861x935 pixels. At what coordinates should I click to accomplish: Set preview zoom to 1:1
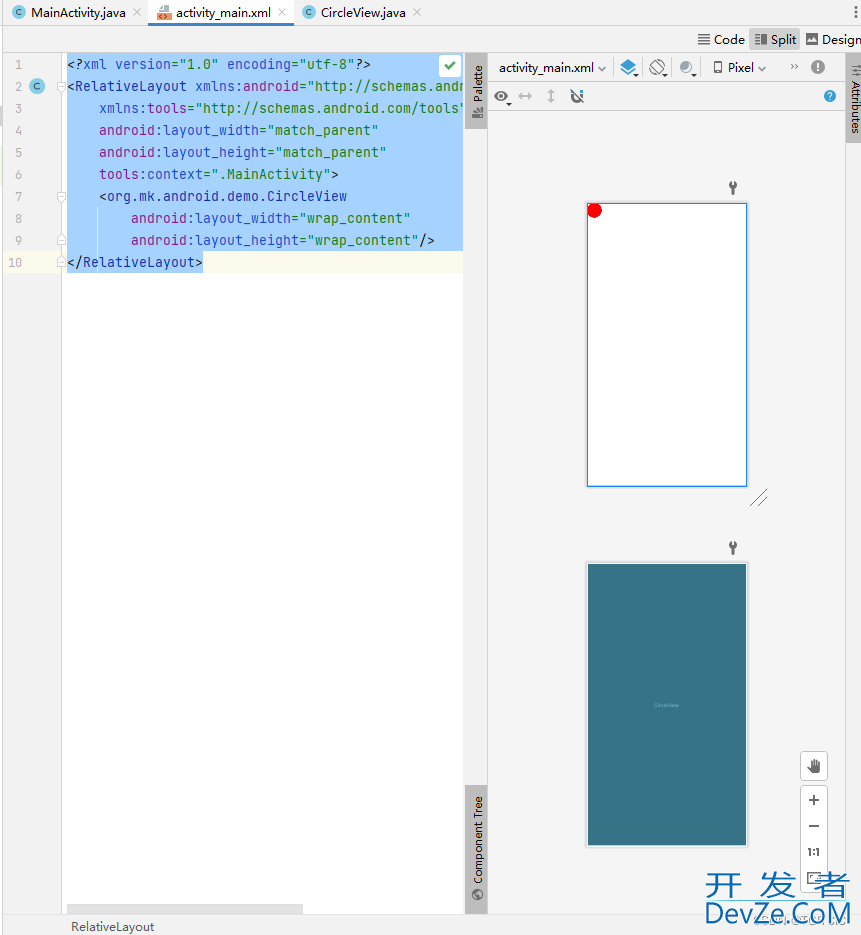pos(813,852)
